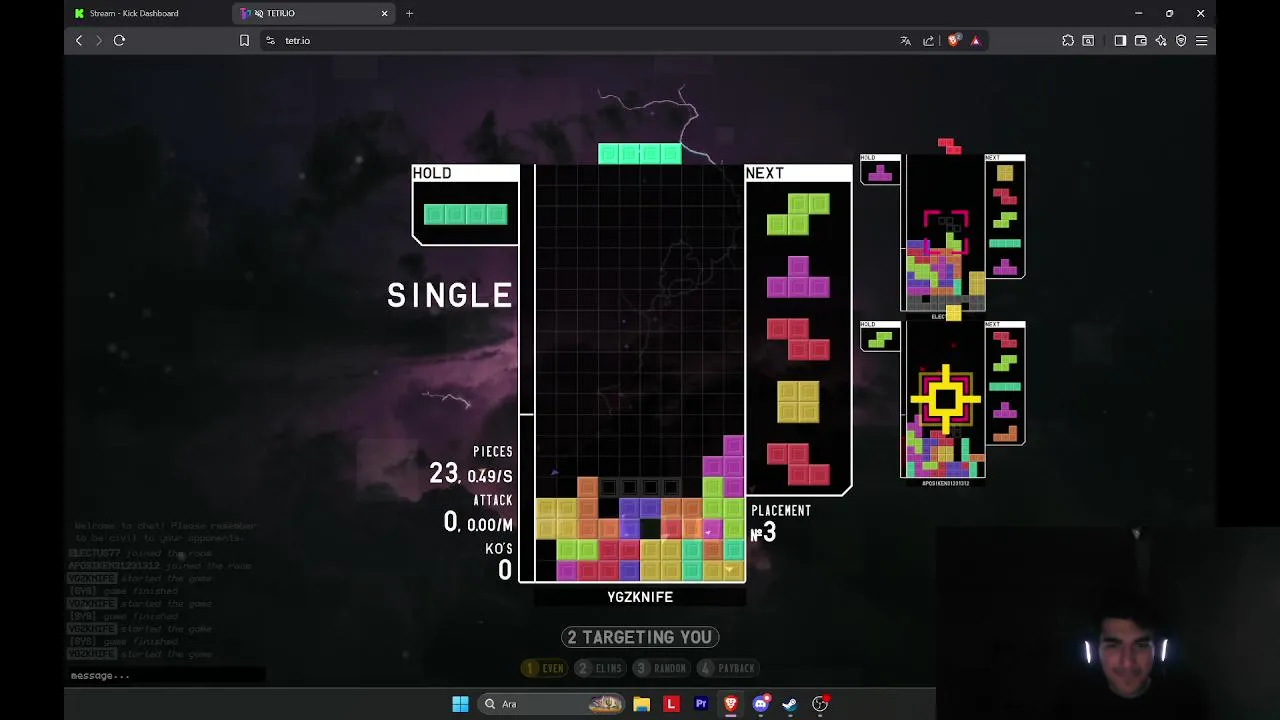
Task: Toggle the browser sidebar panel
Action: click(1120, 40)
